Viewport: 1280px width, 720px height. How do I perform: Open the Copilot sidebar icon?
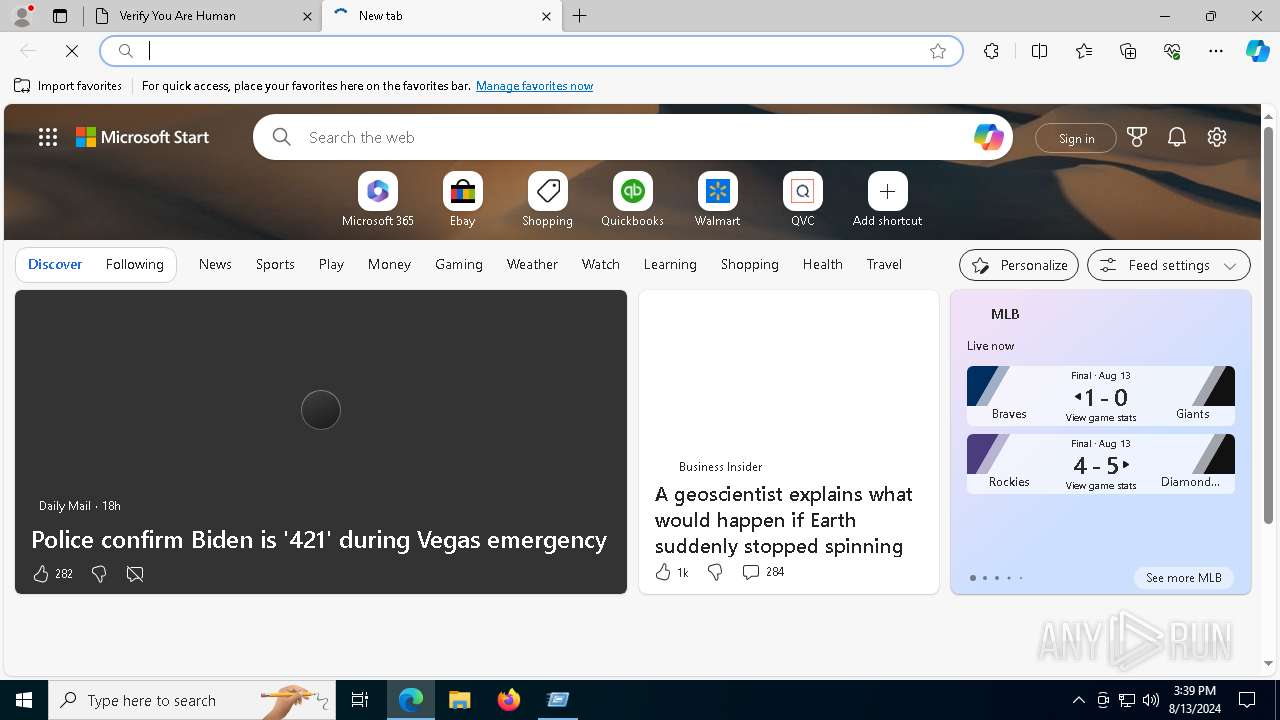pyautogui.click(x=1257, y=51)
